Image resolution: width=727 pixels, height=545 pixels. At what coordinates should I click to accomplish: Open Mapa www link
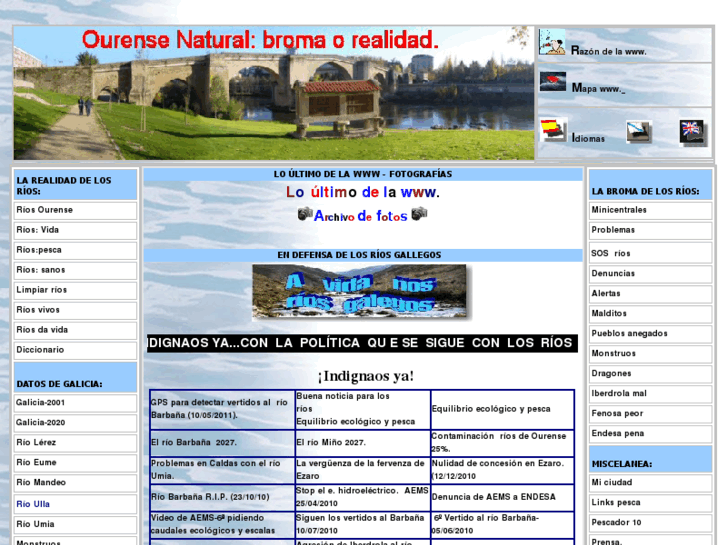click(x=598, y=88)
